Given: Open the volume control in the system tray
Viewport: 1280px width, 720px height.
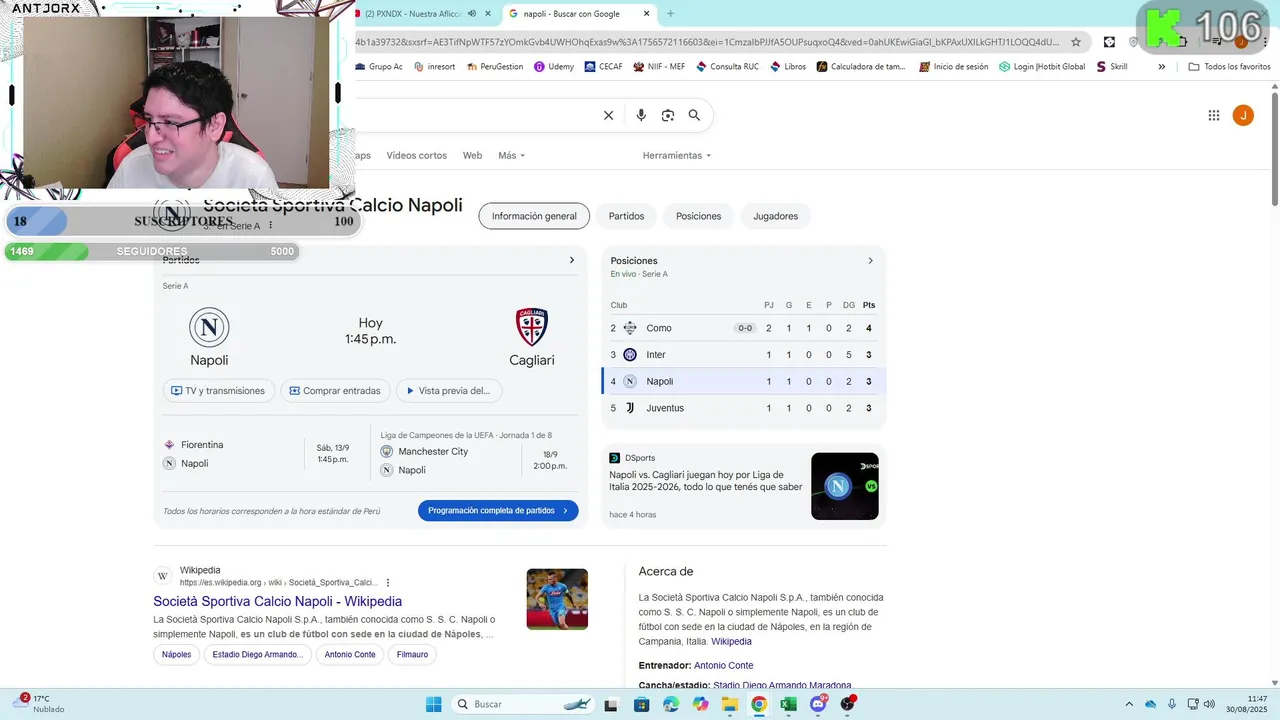Looking at the screenshot, I should point(1209,704).
